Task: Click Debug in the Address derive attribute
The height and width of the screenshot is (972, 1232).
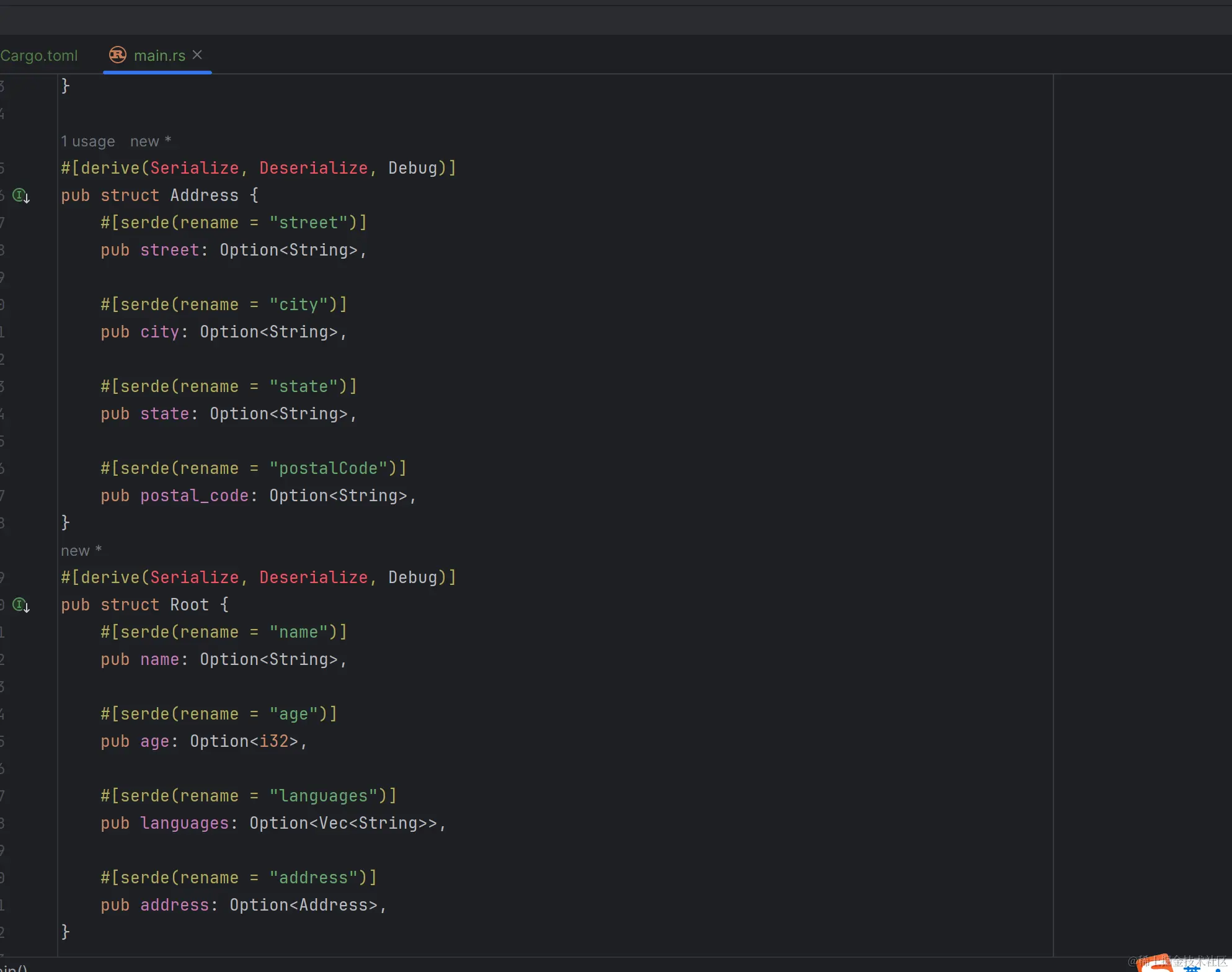Action: (x=413, y=168)
